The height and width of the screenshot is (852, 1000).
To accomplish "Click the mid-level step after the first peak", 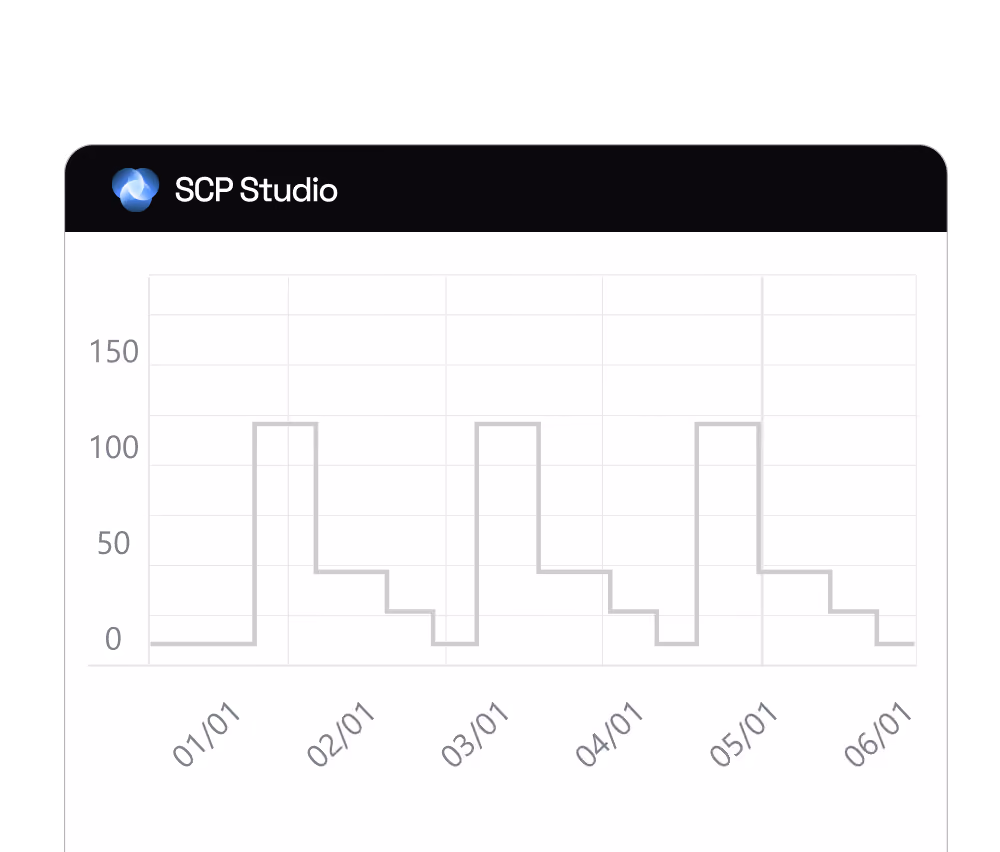I will (351, 571).
